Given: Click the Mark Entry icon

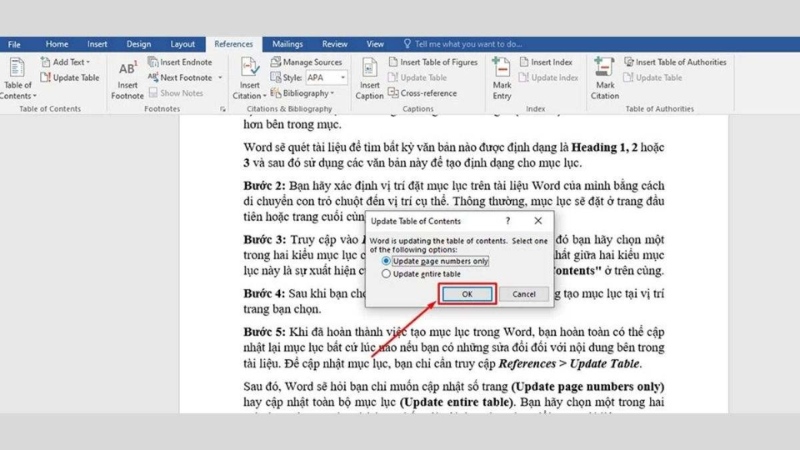Looking at the screenshot, I should point(501,71).
